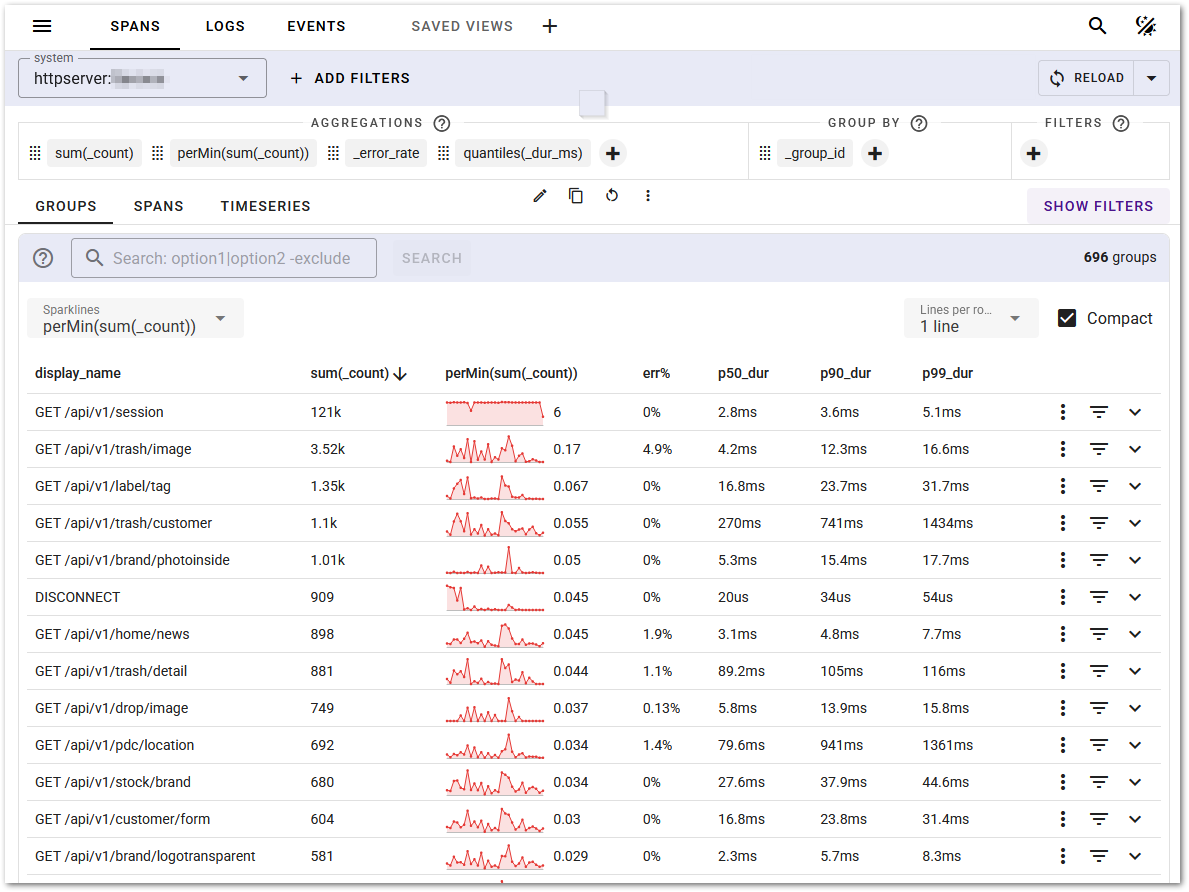Add a new aggregation with plus button
1189x892 pixels.
pos(613,153)
